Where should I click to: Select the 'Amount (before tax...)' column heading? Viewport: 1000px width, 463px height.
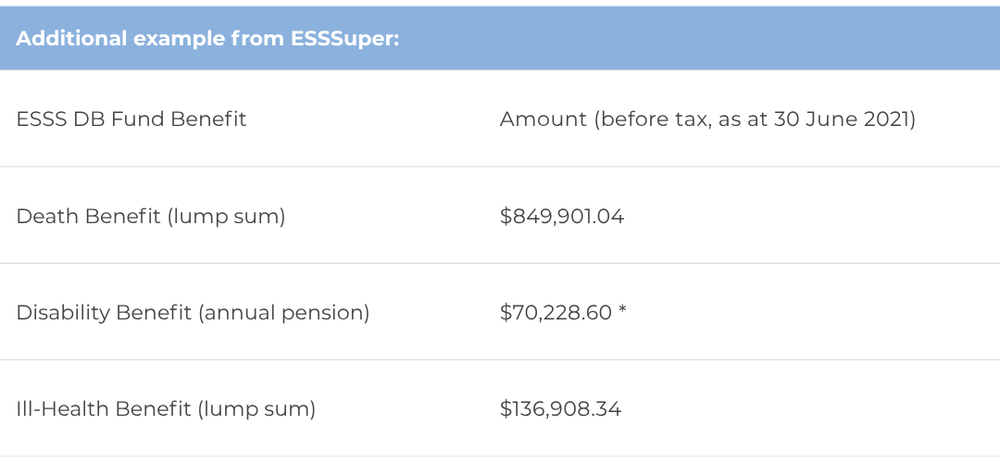(x=707, y=119)
